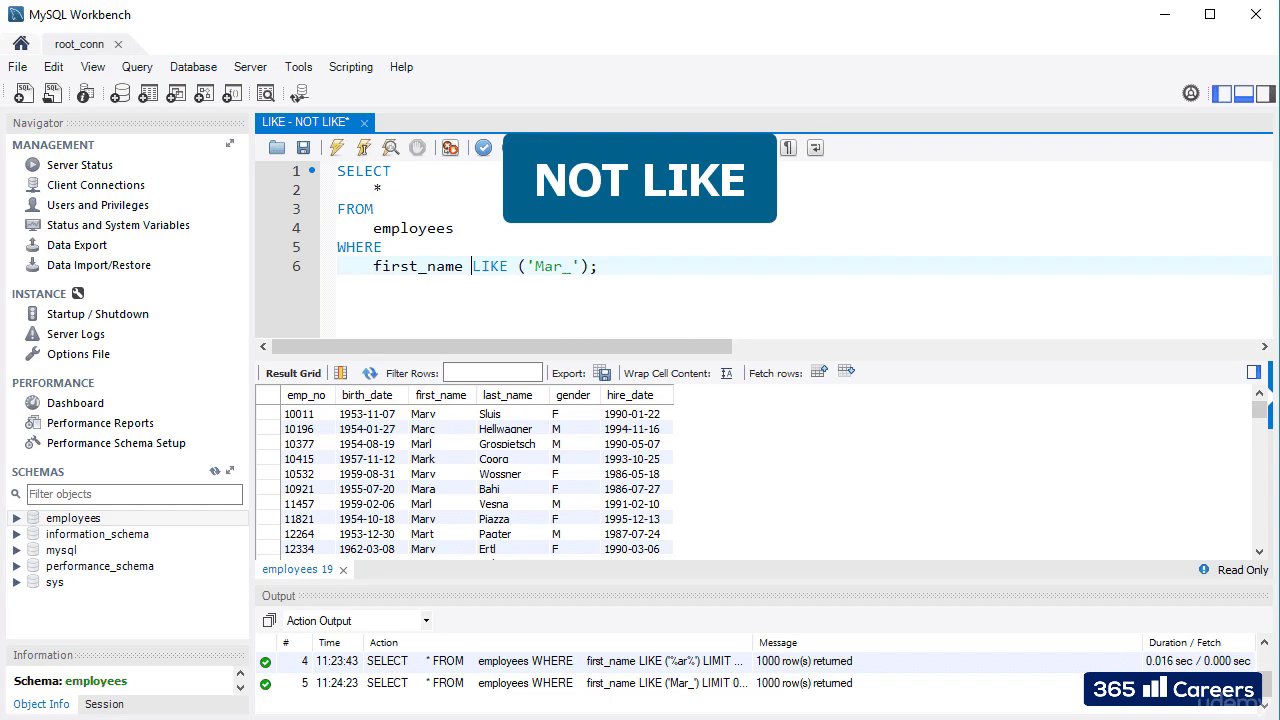This screenshot has height=720, width=1280.
Task: Open the Database menu
Action: click(x=193, y=67)
